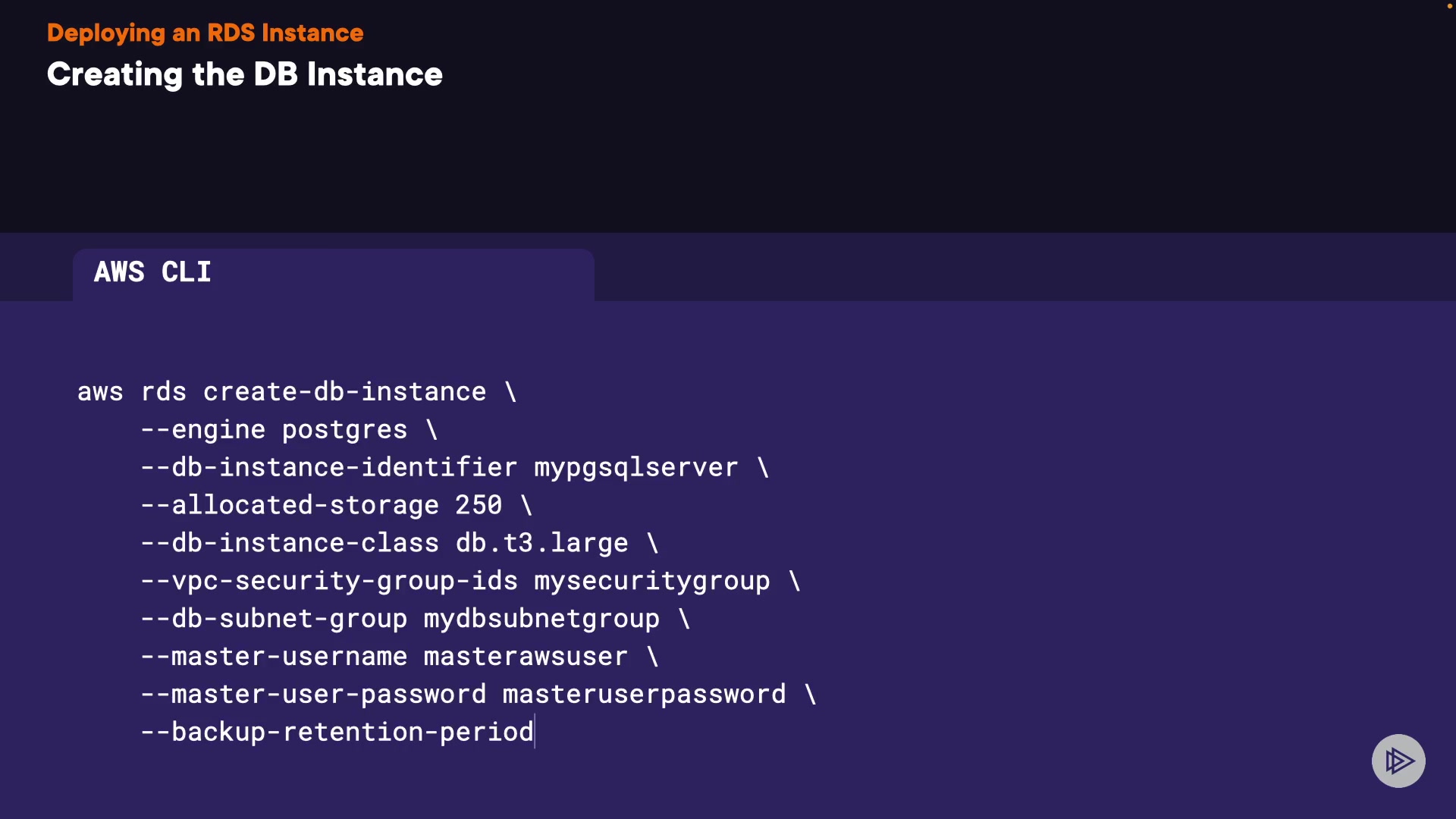This screenshot has height=819, width=1456.
Task: Click the 'mydbsubnetgroup' value
Action: 541,619
